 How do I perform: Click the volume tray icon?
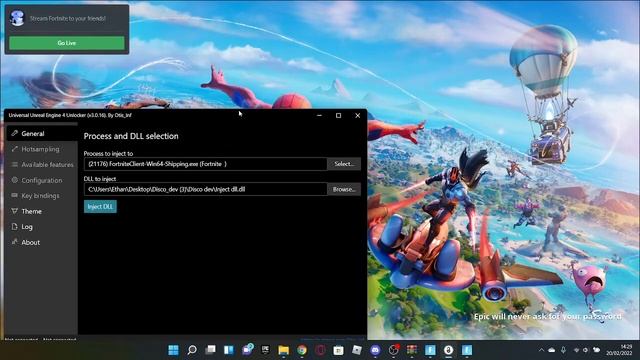click(586, 350)
